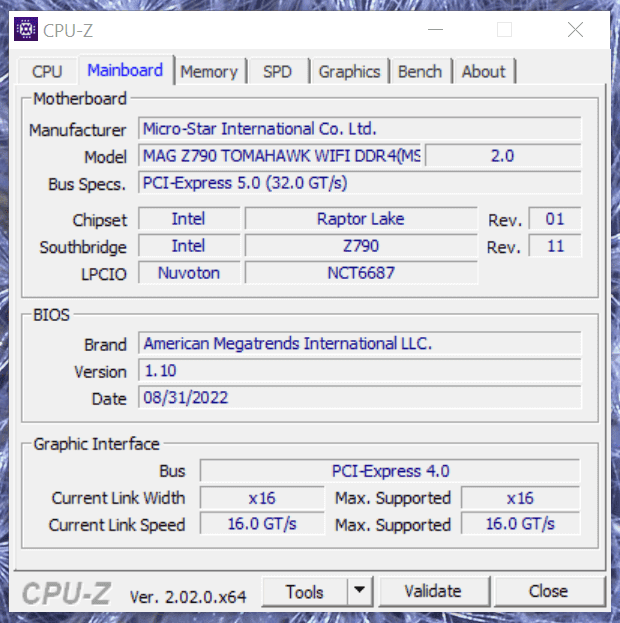Viewport: 620px width, 623px height.
Task: Click the CPU-Z logo at bottom left
Action: [67, 593]
